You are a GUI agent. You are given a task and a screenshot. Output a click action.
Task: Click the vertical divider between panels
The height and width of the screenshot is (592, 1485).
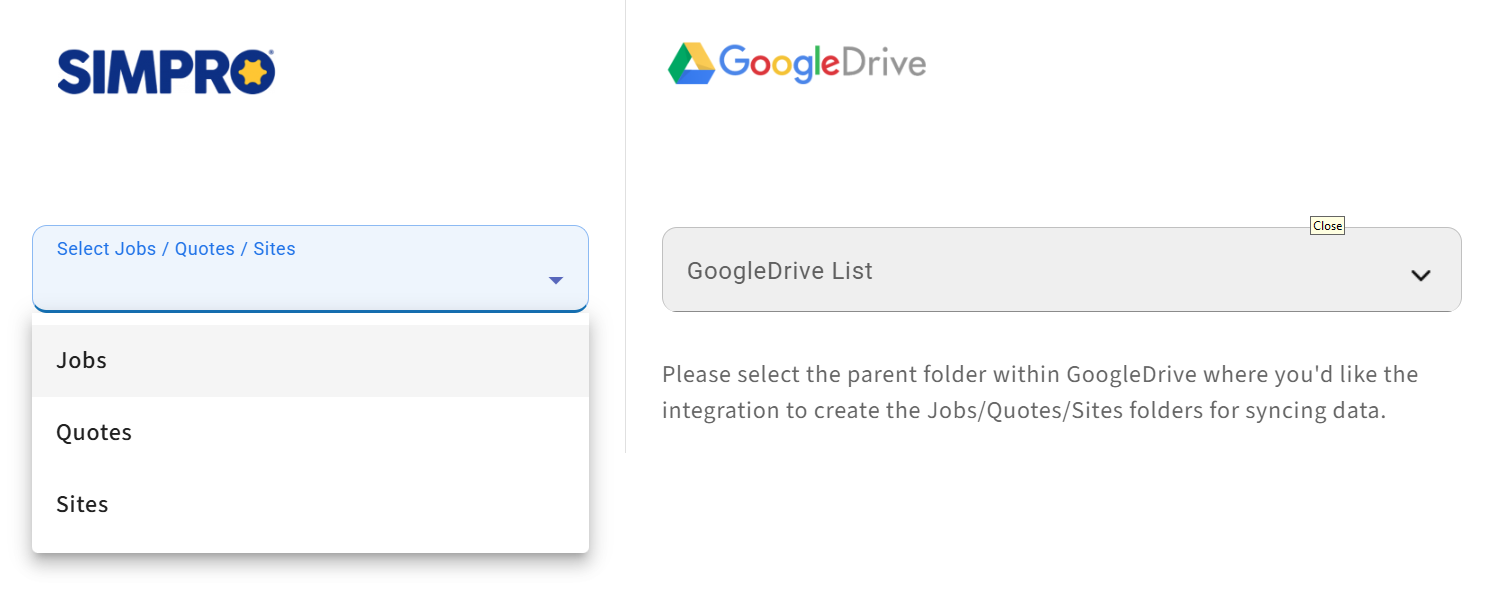(625, 226)
